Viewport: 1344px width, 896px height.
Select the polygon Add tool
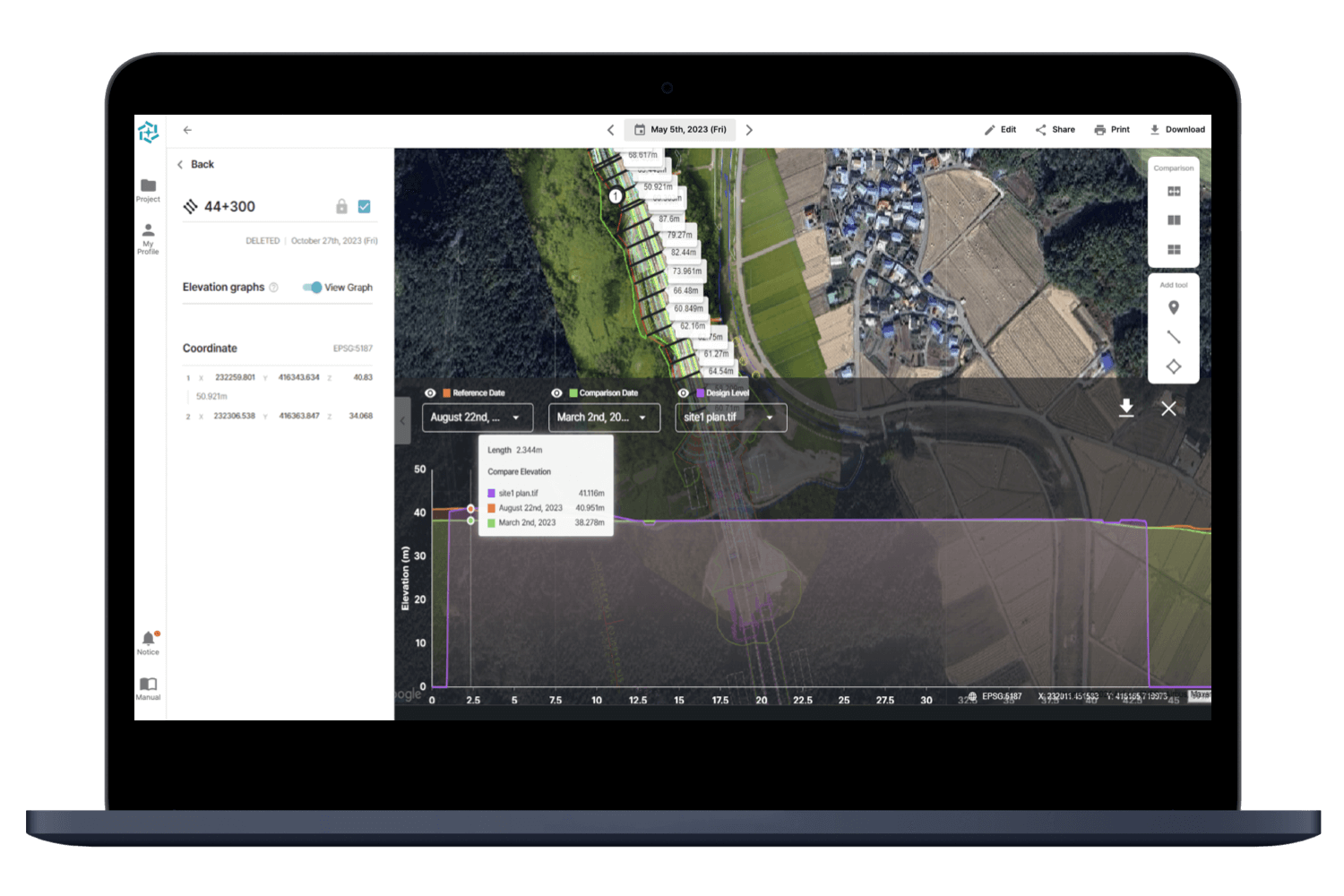pos(1173,366)
